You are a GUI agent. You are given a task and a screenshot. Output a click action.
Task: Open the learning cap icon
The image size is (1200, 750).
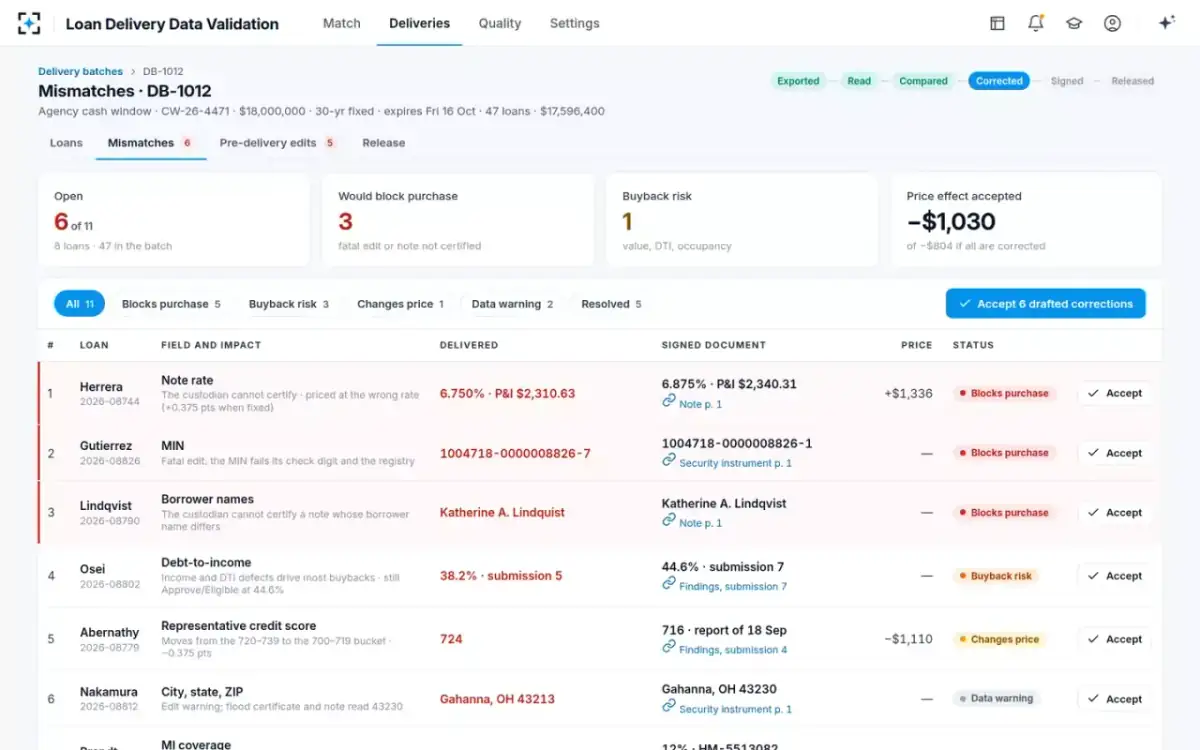1074,23
